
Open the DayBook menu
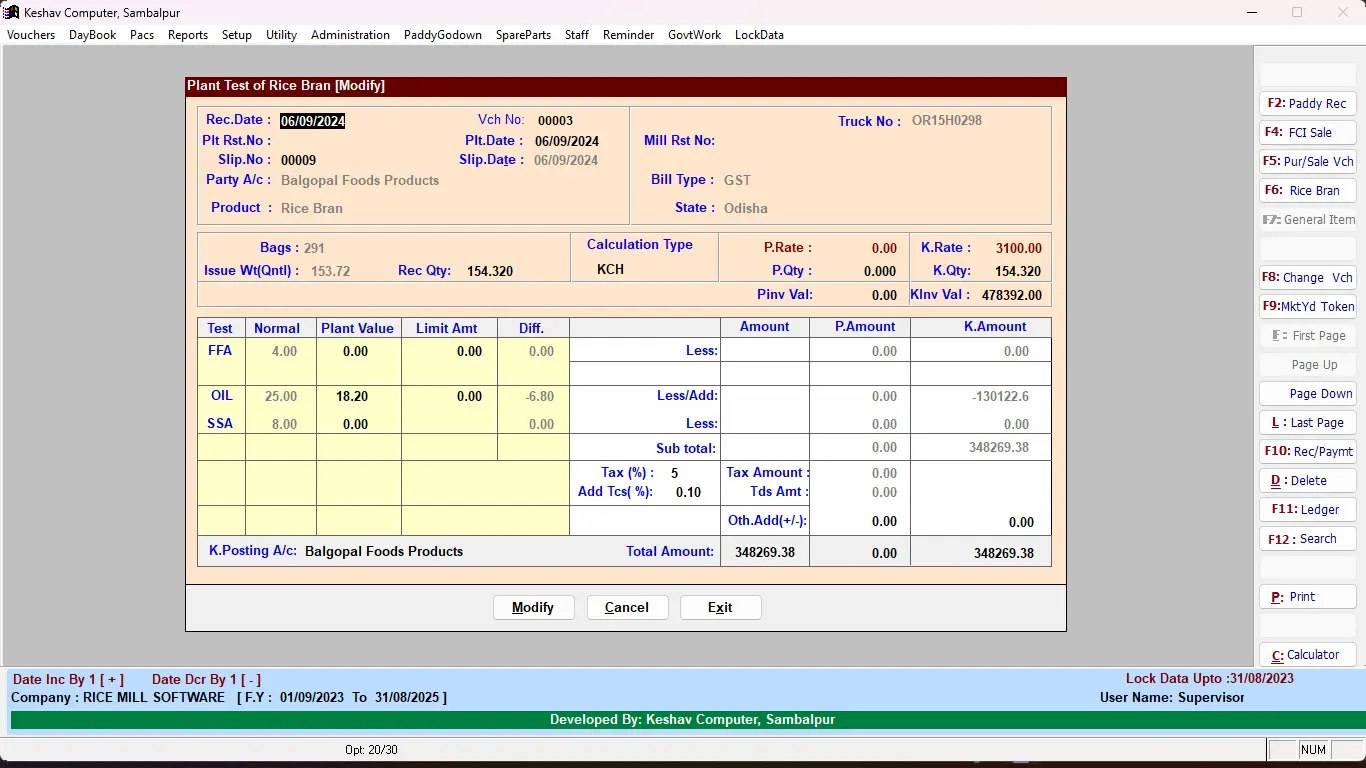pos(93,35)
